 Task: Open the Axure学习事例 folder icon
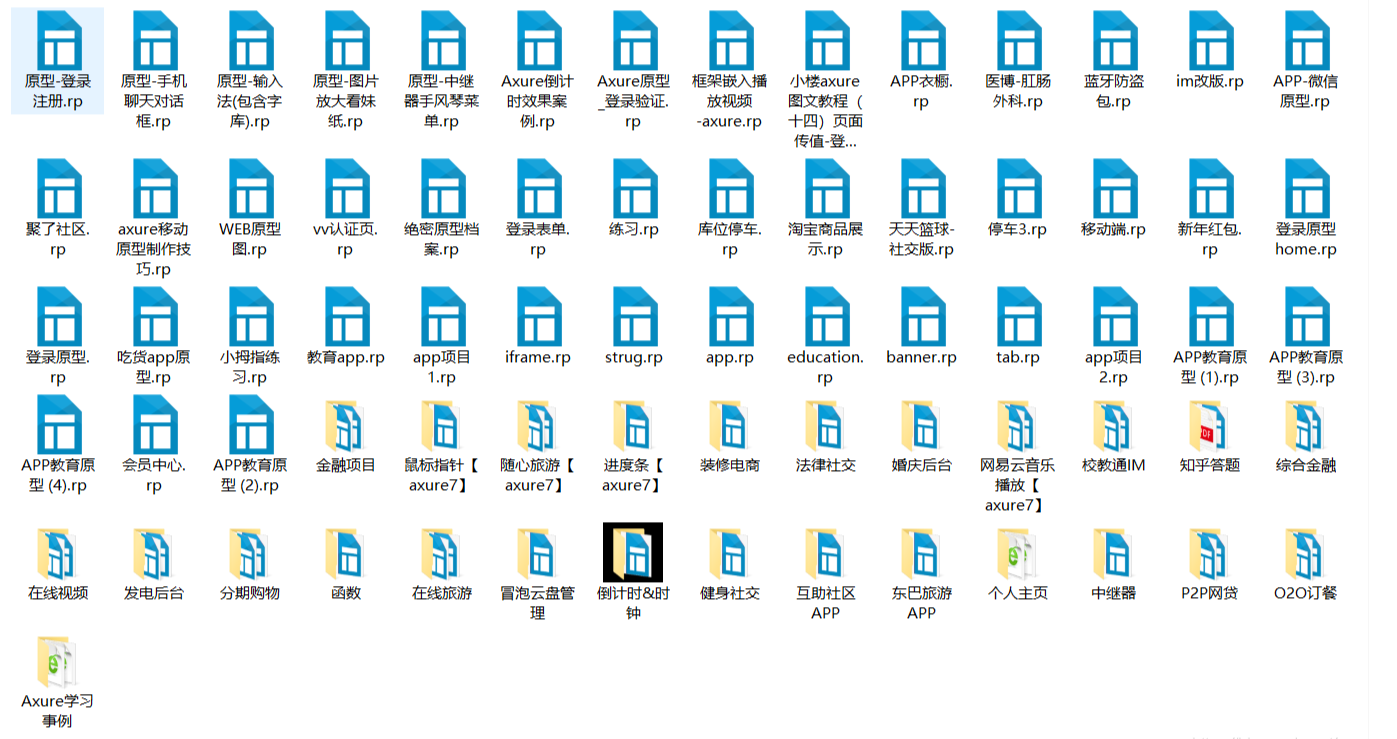(58, 662)
